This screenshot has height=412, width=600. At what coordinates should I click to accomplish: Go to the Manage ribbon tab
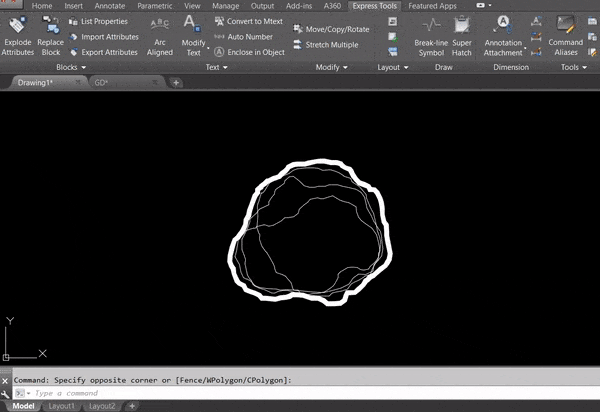[225, 6]
